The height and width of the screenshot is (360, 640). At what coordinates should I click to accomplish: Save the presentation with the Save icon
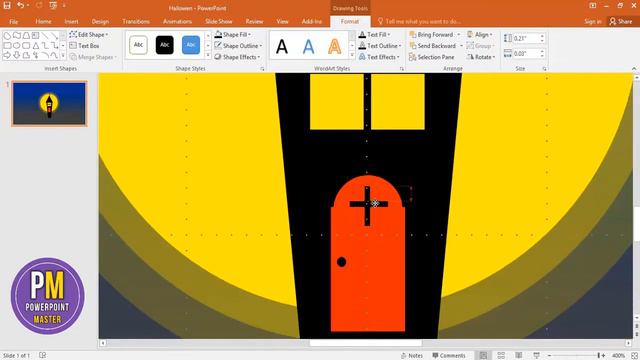pos(7,5)
